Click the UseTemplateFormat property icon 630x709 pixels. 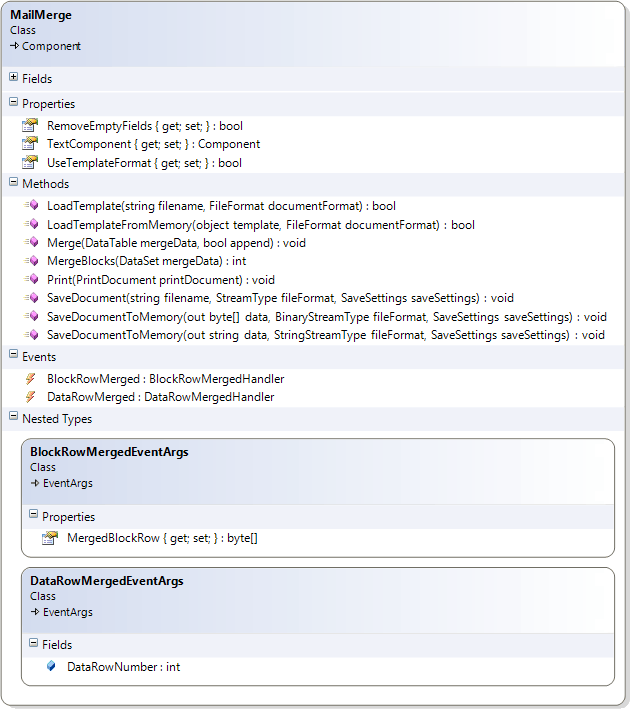[x=30, y=163]
